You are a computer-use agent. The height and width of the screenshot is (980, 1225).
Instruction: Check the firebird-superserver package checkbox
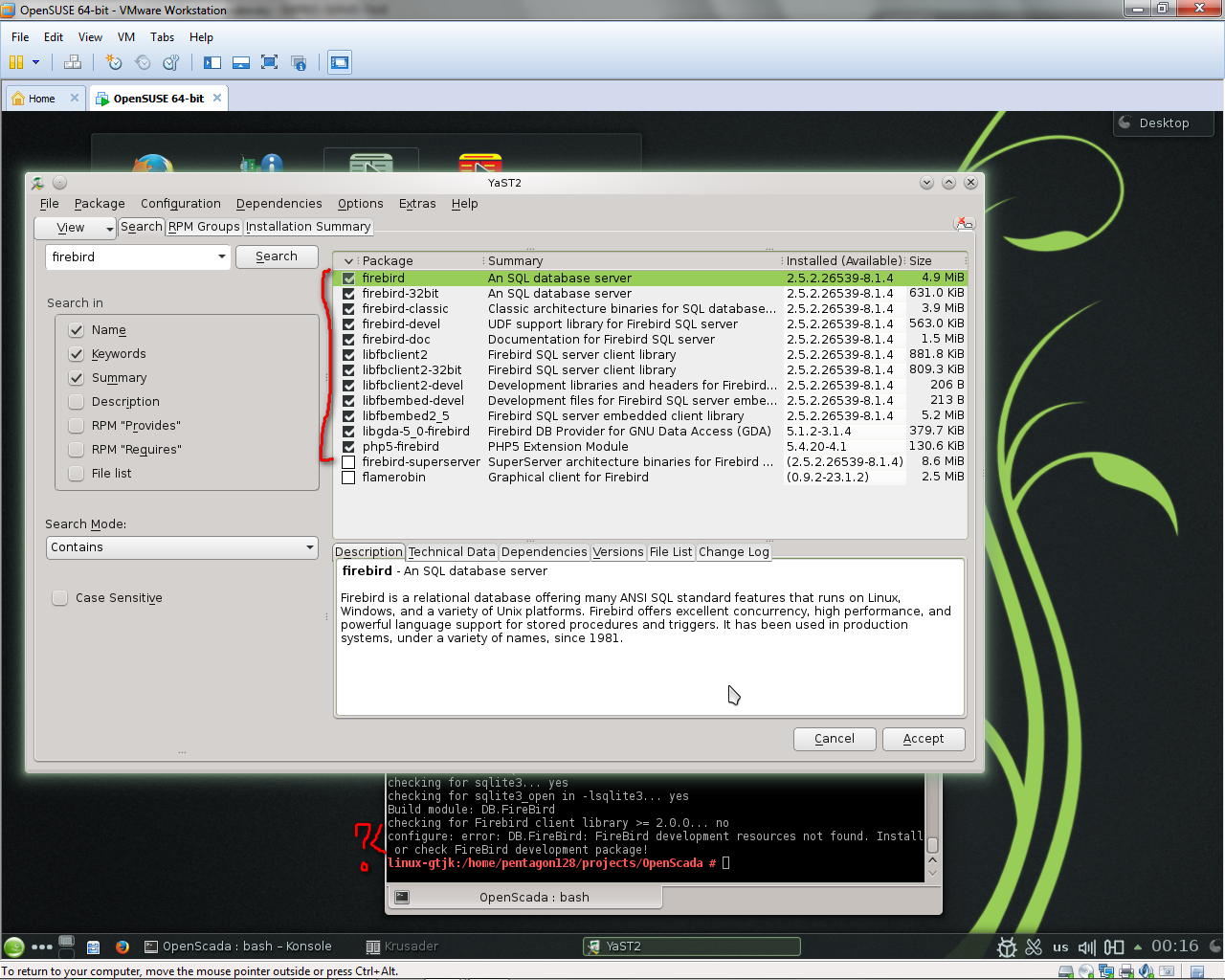click(x=348, y=462)
